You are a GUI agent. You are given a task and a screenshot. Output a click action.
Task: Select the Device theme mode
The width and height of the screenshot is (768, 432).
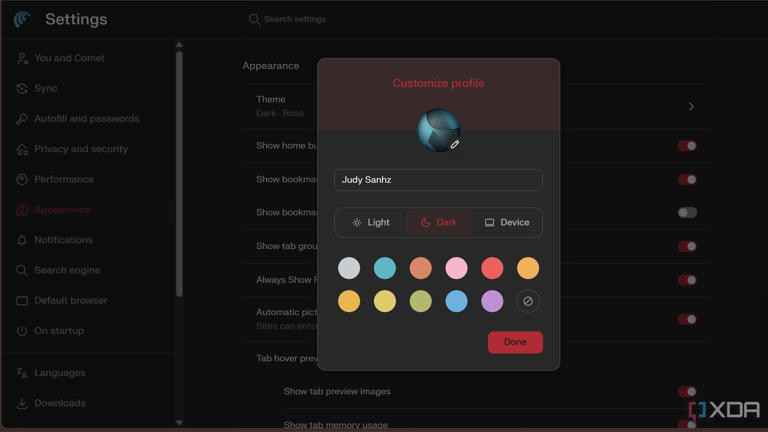[507, 223]
